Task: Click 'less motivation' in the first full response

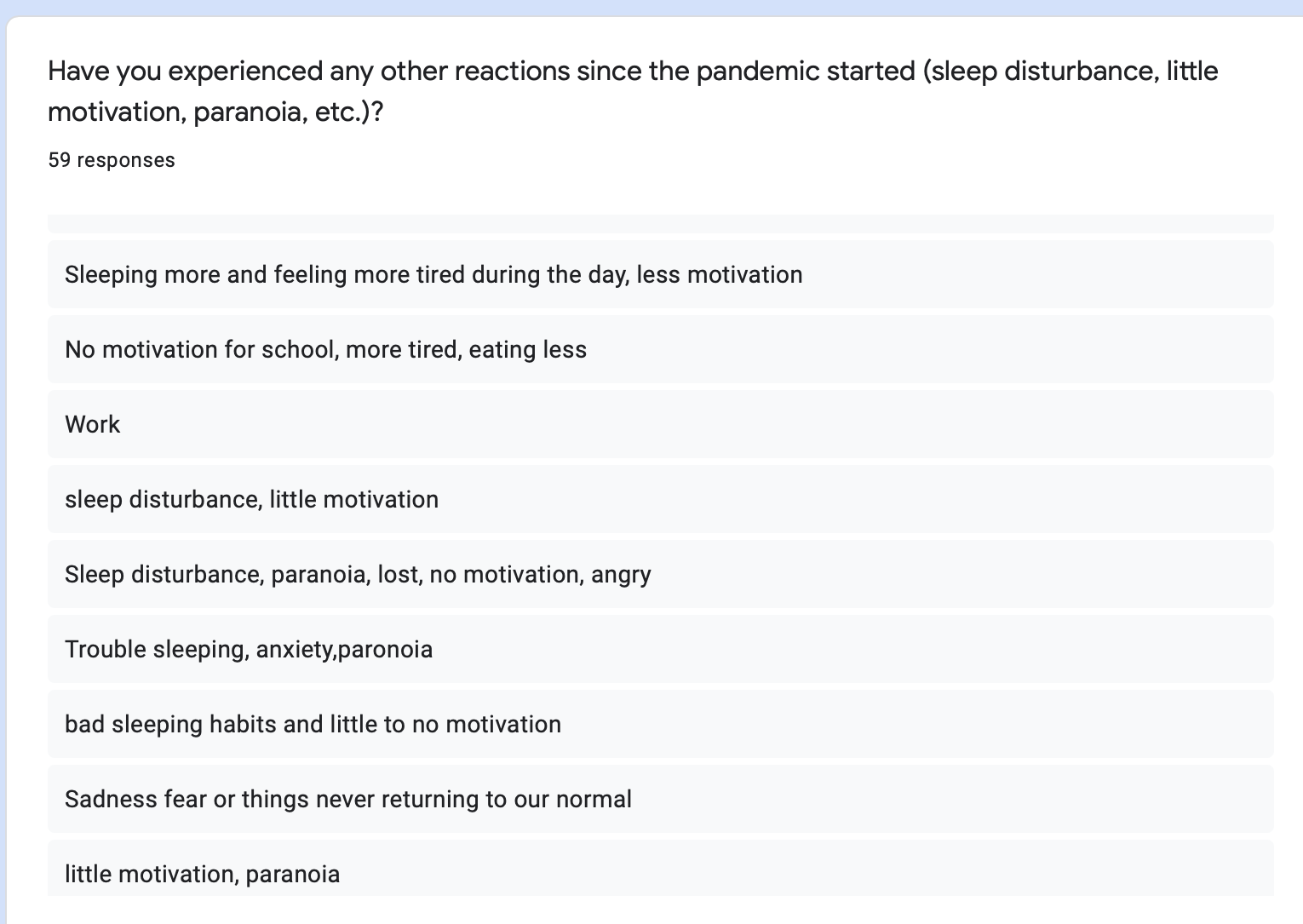Action: (720, 274)
